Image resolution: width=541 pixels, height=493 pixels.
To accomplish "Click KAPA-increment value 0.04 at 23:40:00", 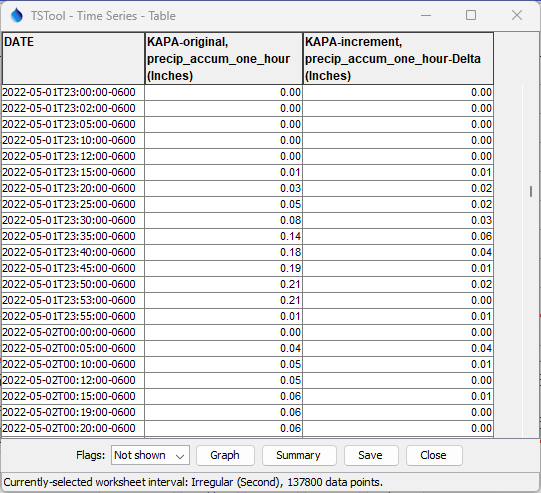I will coord(398,252).
